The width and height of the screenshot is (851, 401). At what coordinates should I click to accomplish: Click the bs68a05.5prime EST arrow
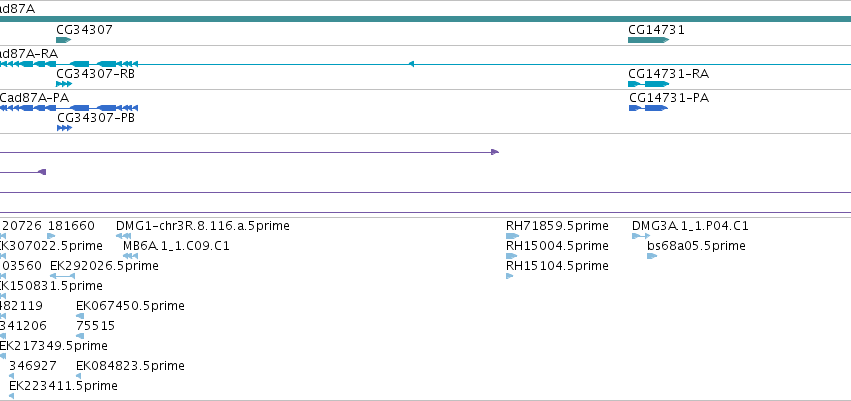coord(652,256)
